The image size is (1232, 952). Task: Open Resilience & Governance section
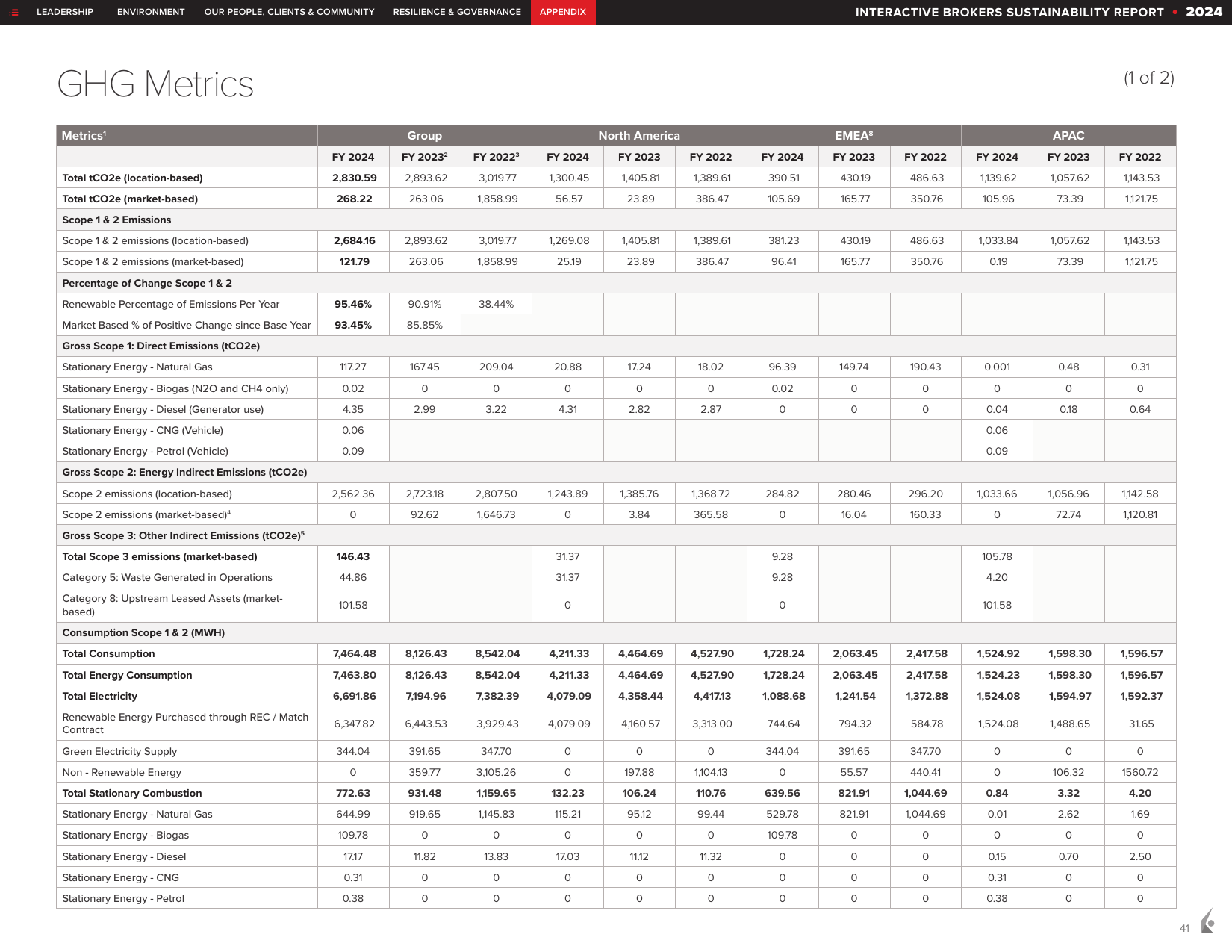pos(457,12)
